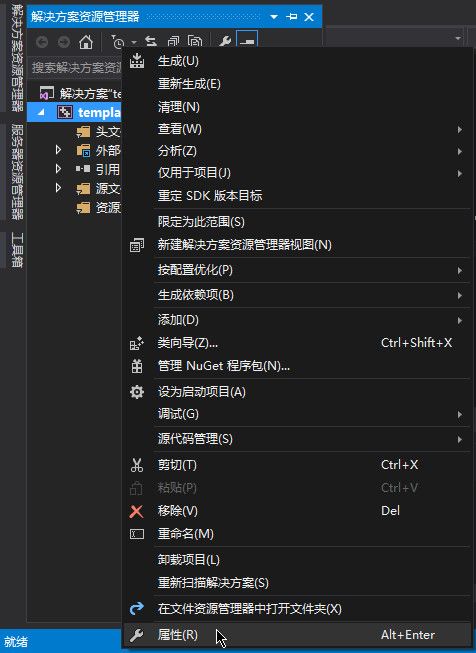Screen dimensions: 476x653
Task: Select the 资源 resource files folder
Action: (x=98, y=207)
